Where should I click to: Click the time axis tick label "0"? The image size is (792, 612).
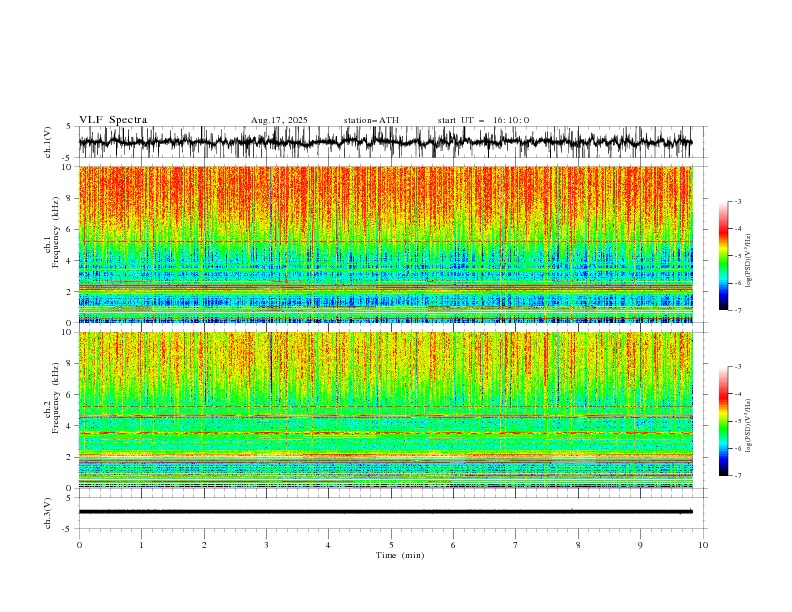pyautogui.click(x=79, y=545)
